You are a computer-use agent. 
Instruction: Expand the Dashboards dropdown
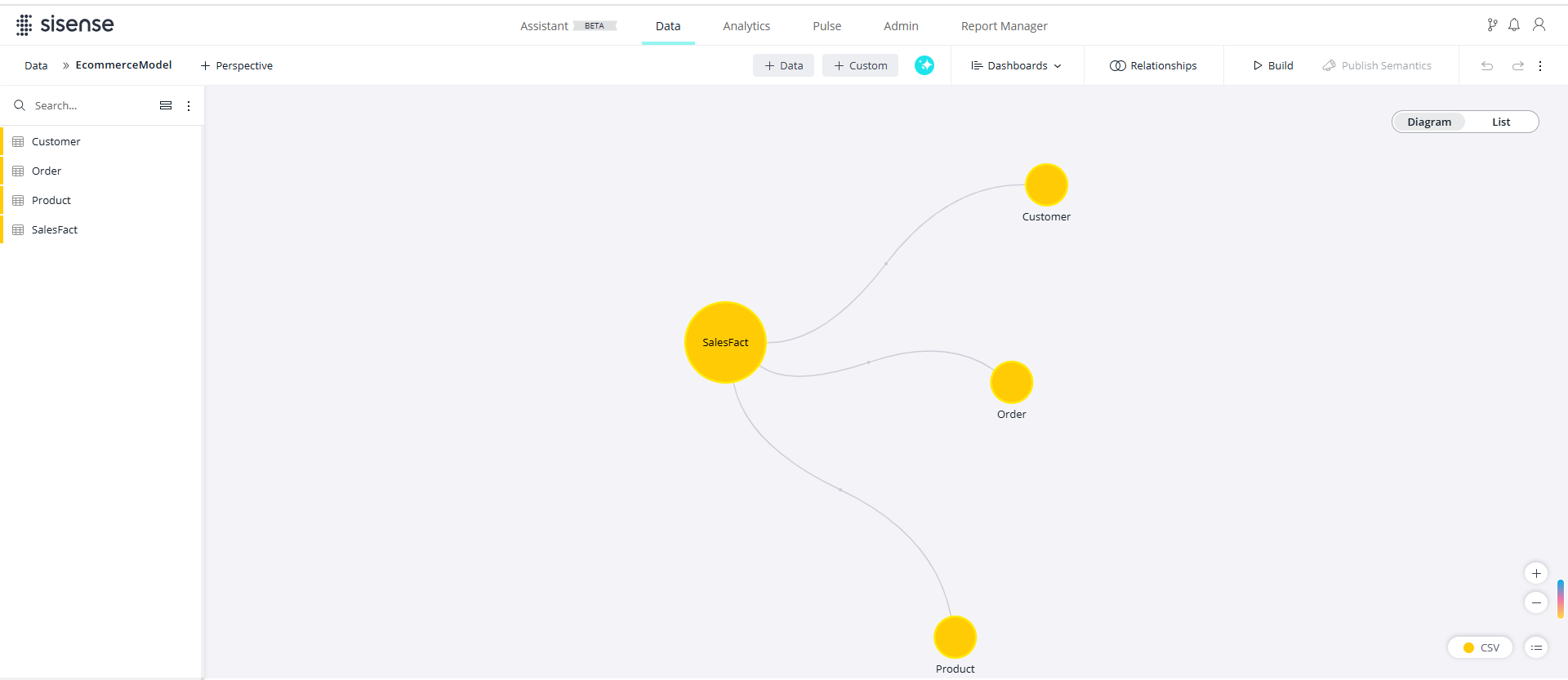(1017, 65)
